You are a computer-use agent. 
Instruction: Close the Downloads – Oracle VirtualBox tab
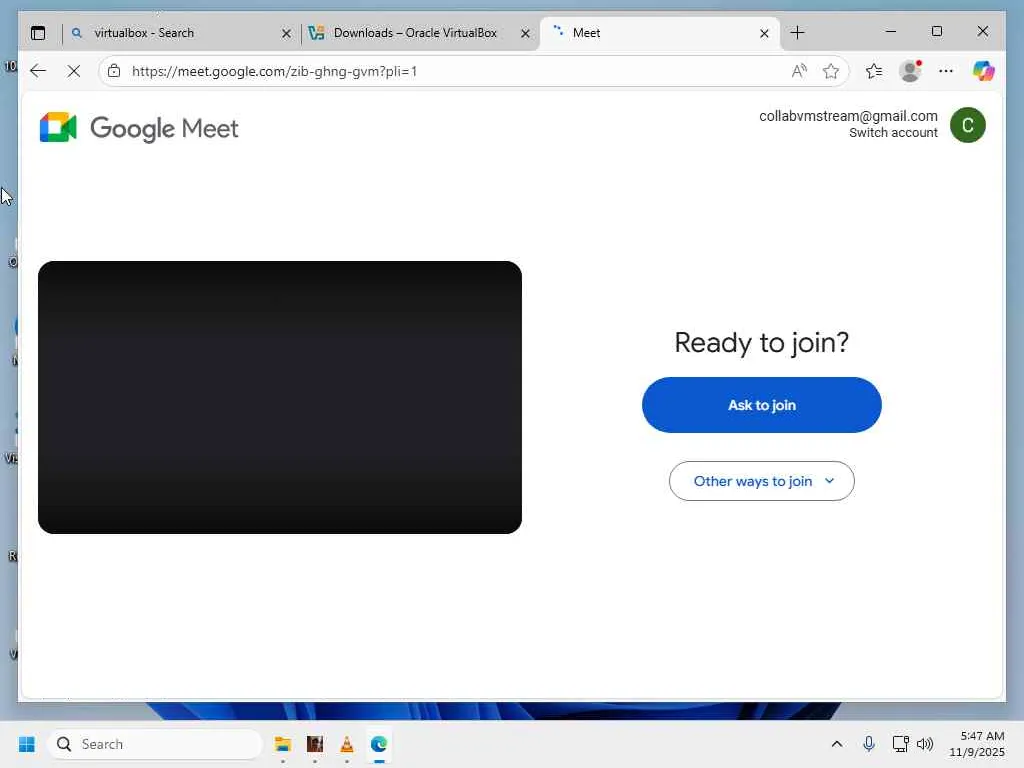(525, 33)
